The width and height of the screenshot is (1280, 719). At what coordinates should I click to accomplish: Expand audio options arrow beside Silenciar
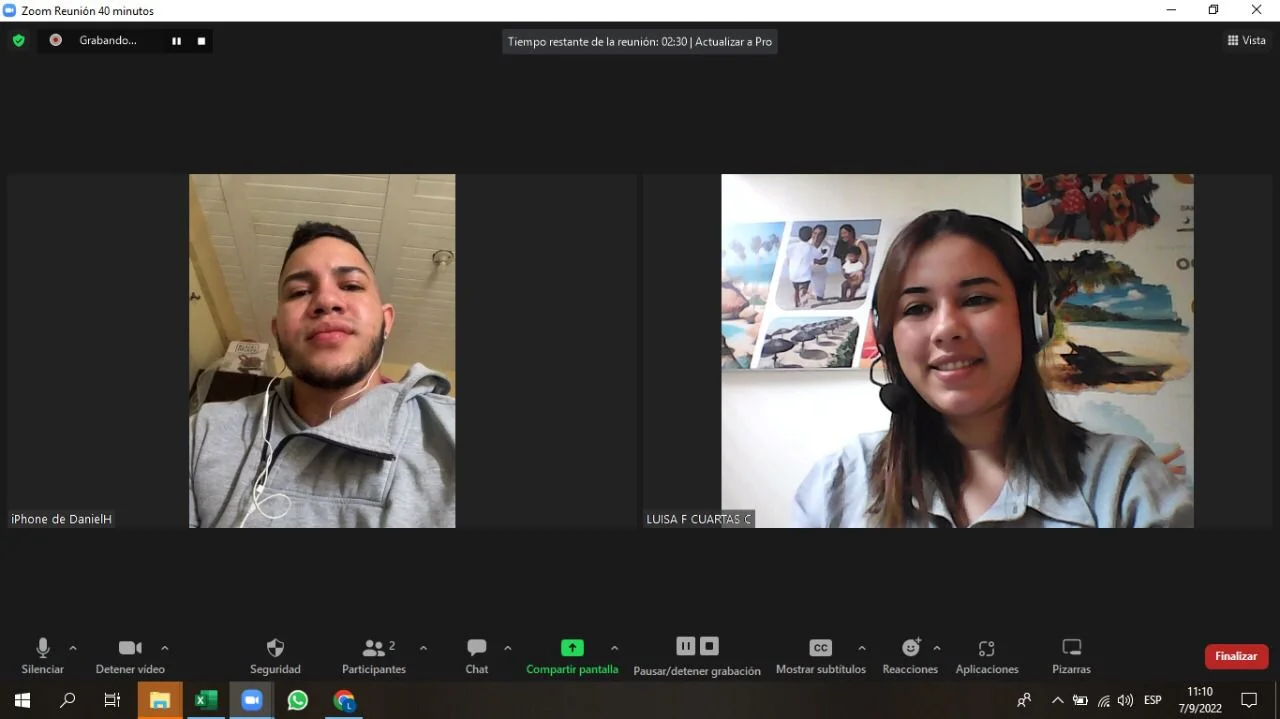coord(73,648)
